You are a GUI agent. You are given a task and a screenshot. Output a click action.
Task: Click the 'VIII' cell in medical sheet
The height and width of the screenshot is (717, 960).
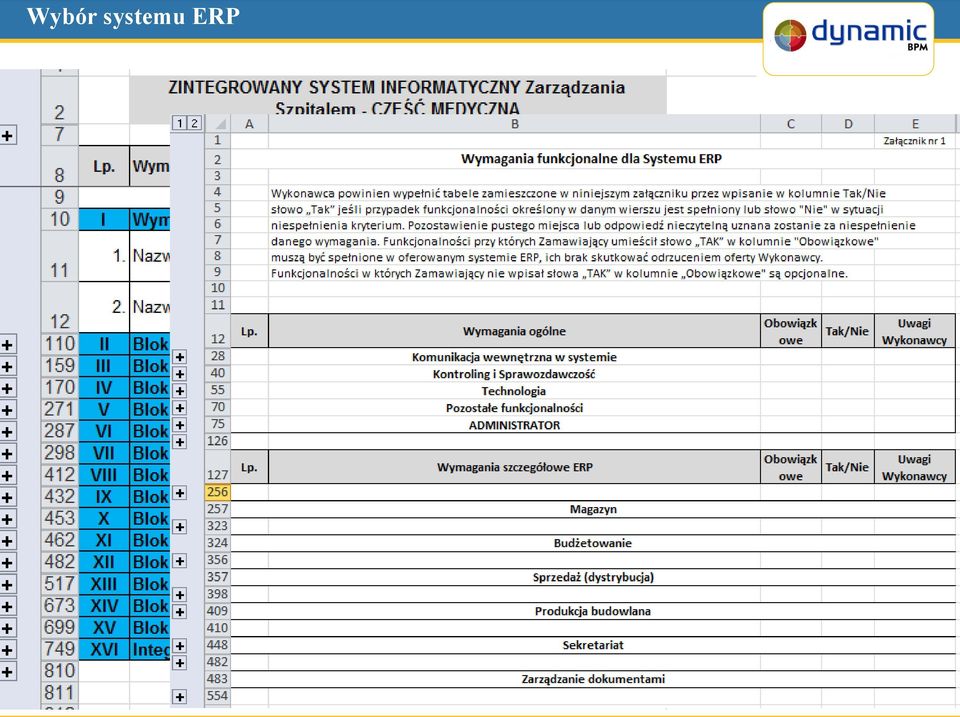(x=104, y=475)
